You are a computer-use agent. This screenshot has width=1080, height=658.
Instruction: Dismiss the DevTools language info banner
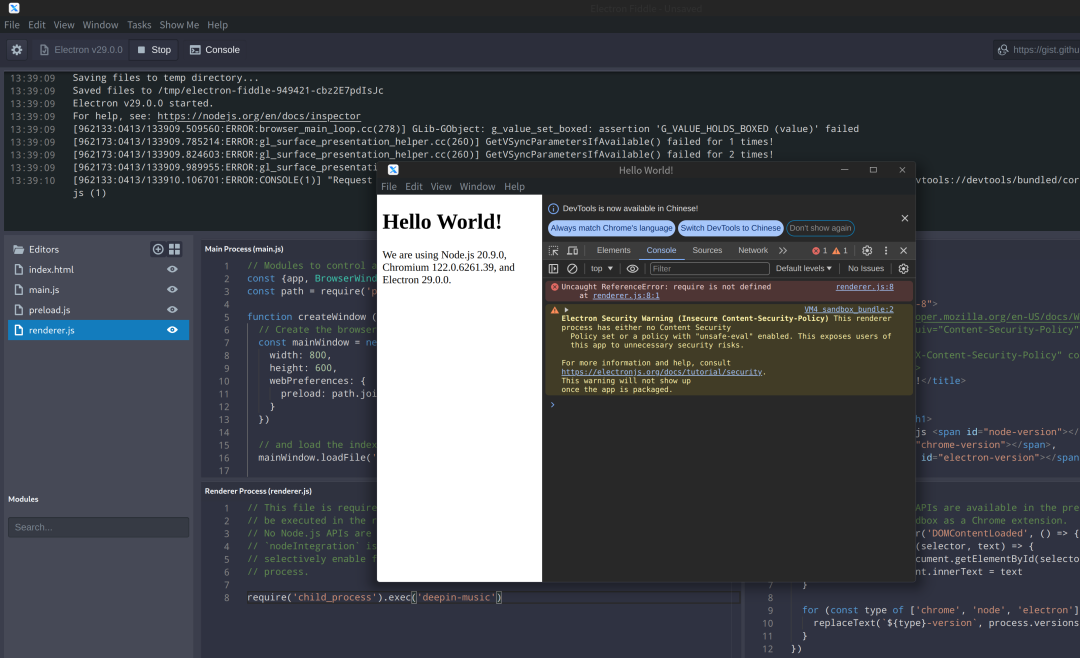pos(904,218)
